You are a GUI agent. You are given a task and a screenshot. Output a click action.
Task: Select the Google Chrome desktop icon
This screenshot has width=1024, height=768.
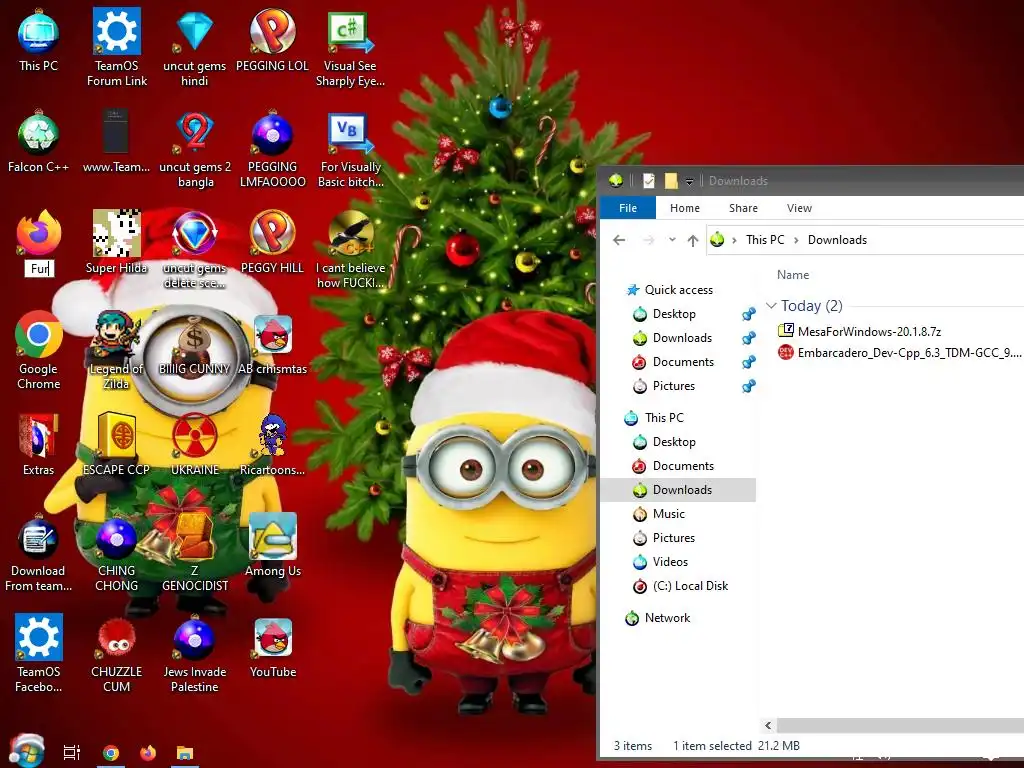pos(39,351)
